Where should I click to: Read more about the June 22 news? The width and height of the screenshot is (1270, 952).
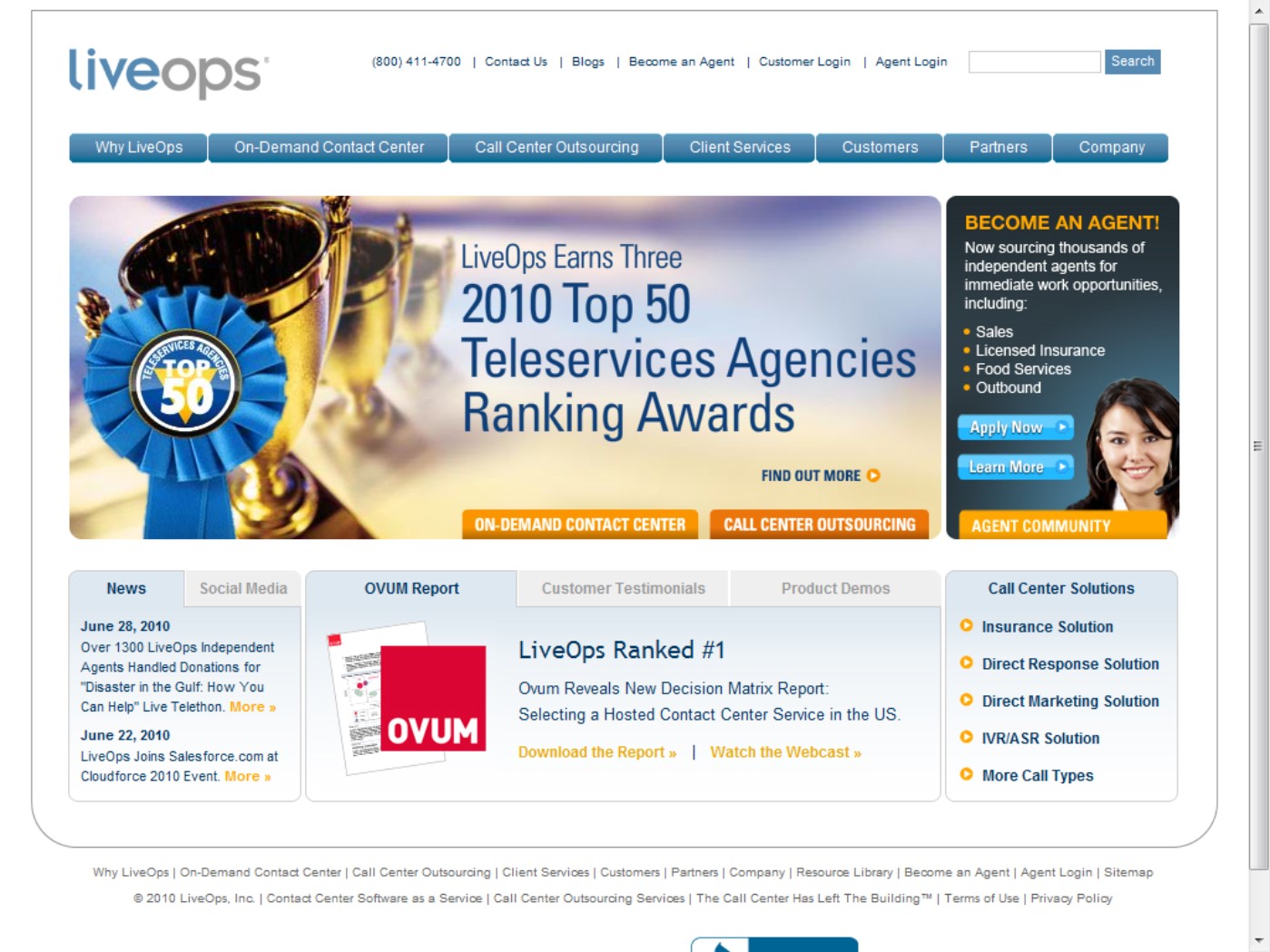tap(248, 776)
